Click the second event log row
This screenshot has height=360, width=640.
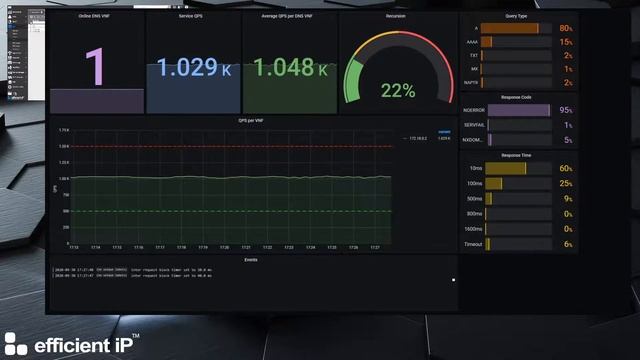pos(133,276)
